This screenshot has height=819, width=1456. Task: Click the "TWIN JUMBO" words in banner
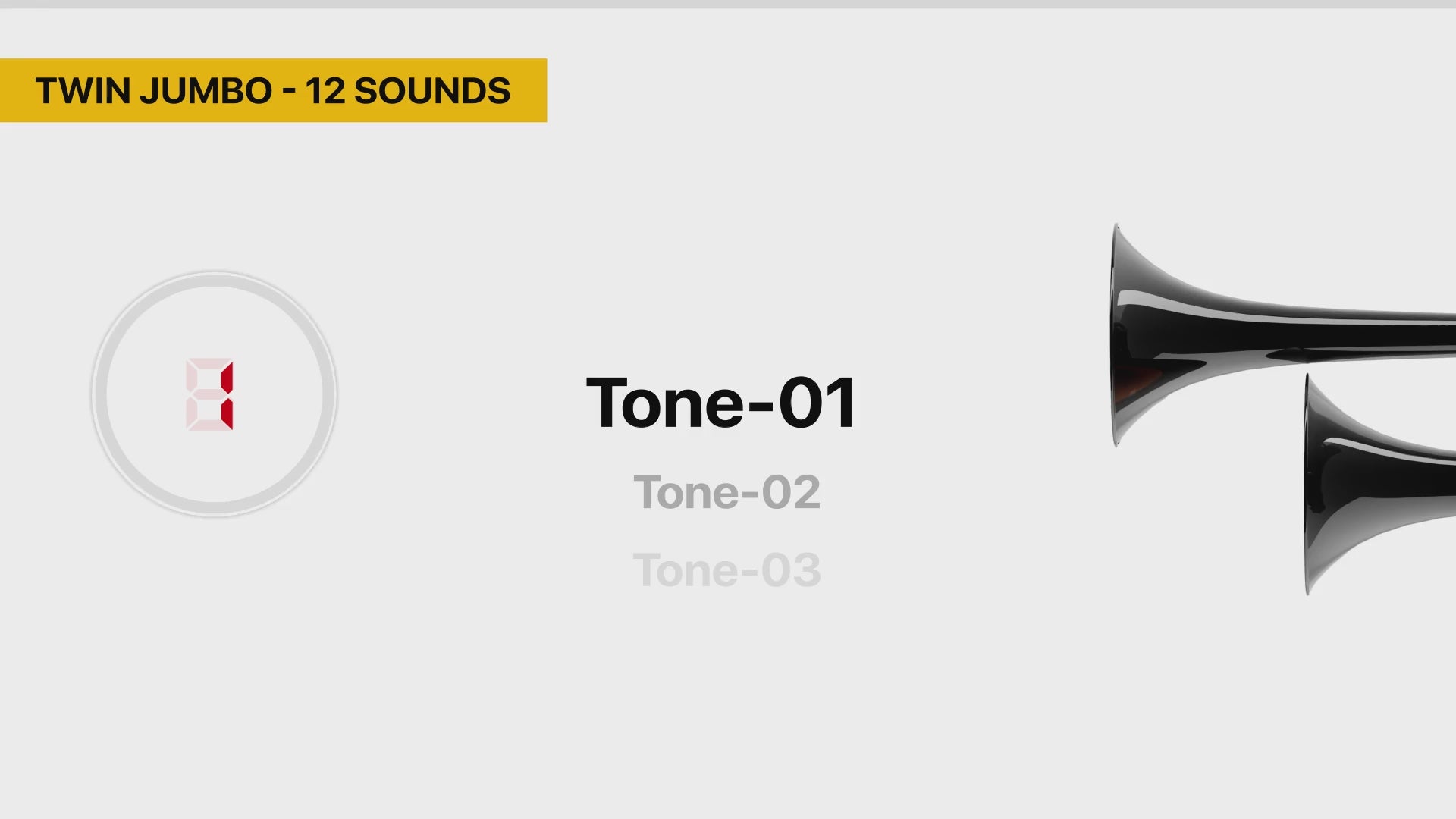pos(154,91)
